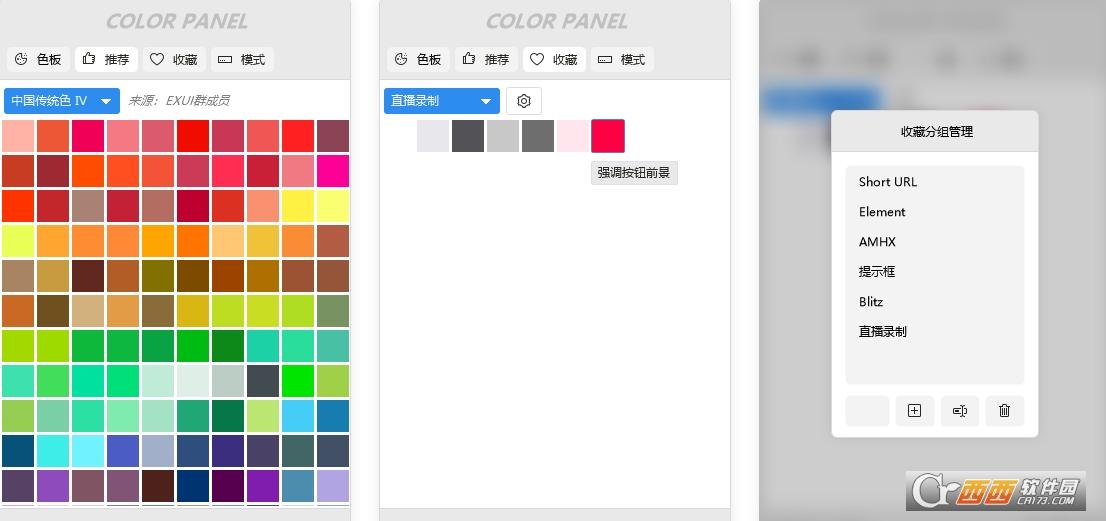
Task: Click 收藏分组管理 dialog title
Action: point(937,132)
